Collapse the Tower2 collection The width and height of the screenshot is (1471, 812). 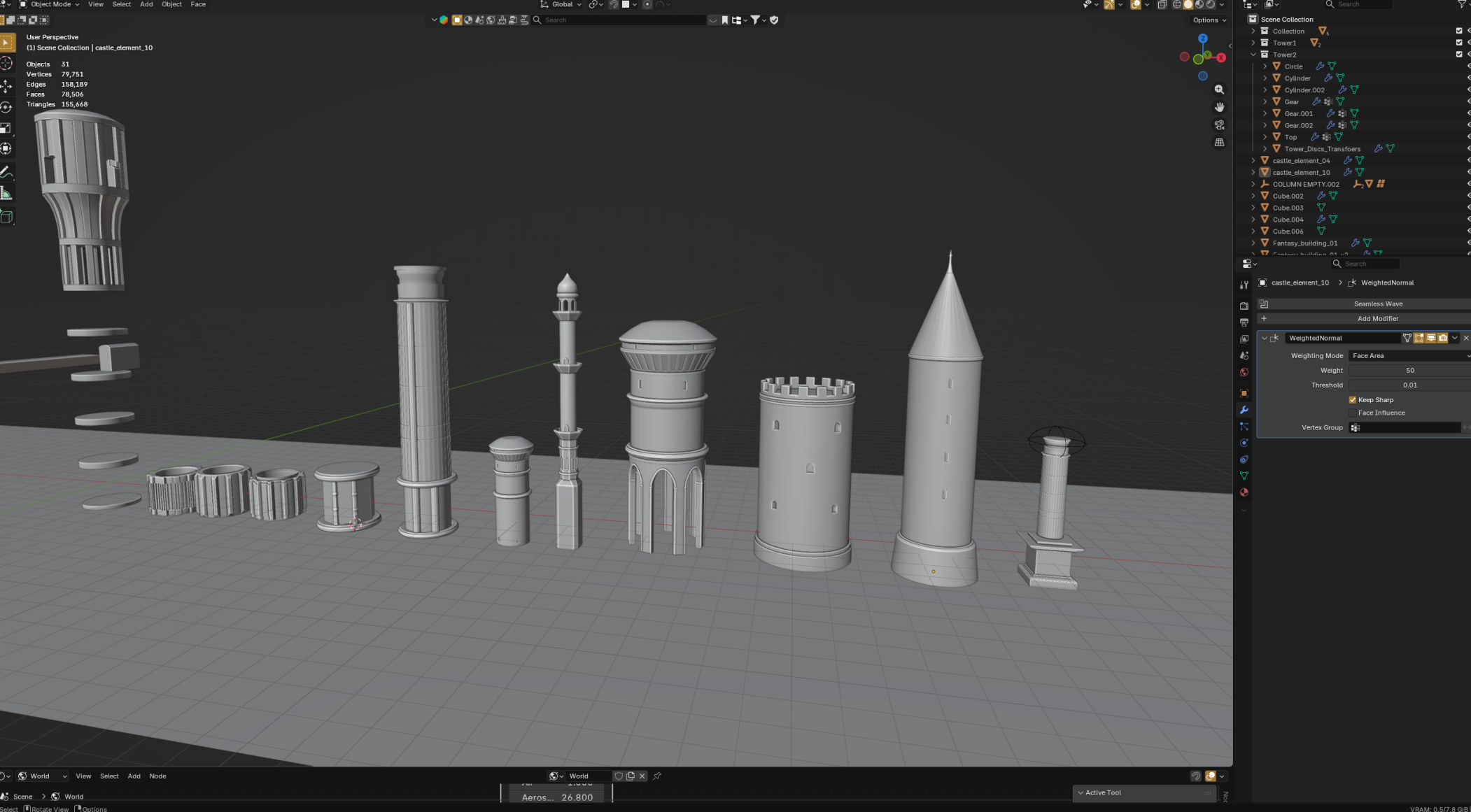[x=1253, y=55]
